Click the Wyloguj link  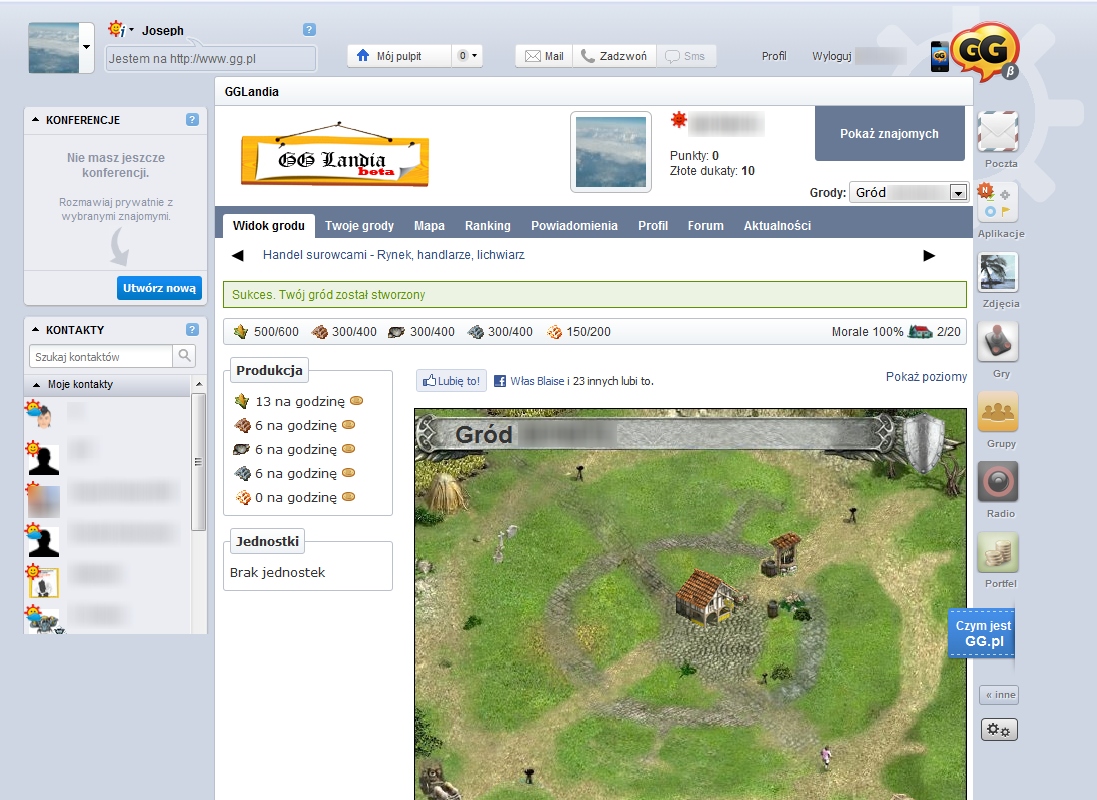tap(831, 56)
